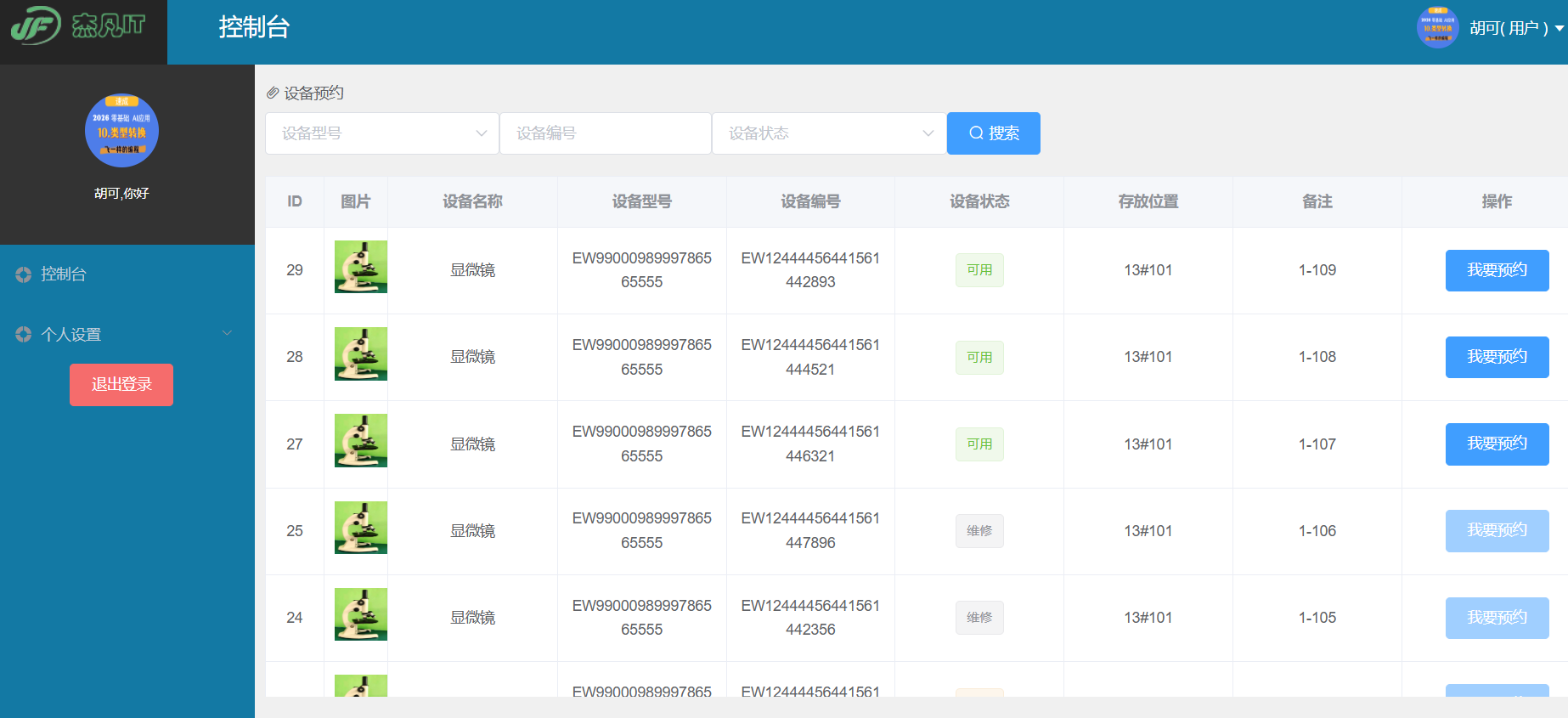Click 备注 value 1-106

1317,531
